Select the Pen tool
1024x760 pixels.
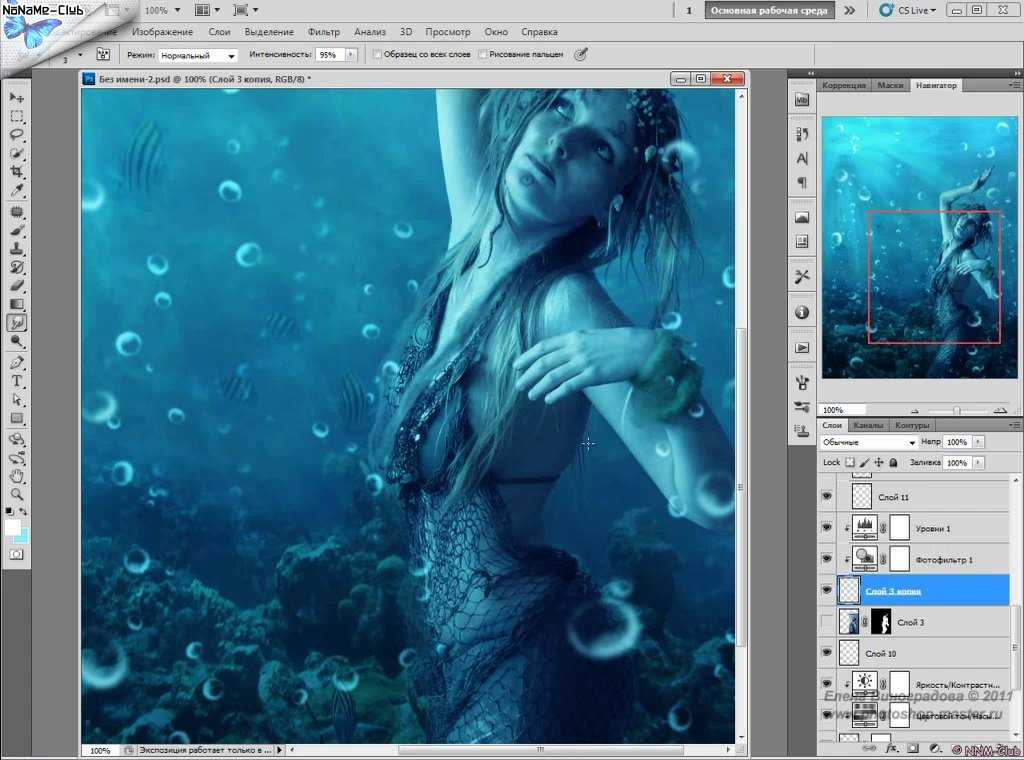16,362
